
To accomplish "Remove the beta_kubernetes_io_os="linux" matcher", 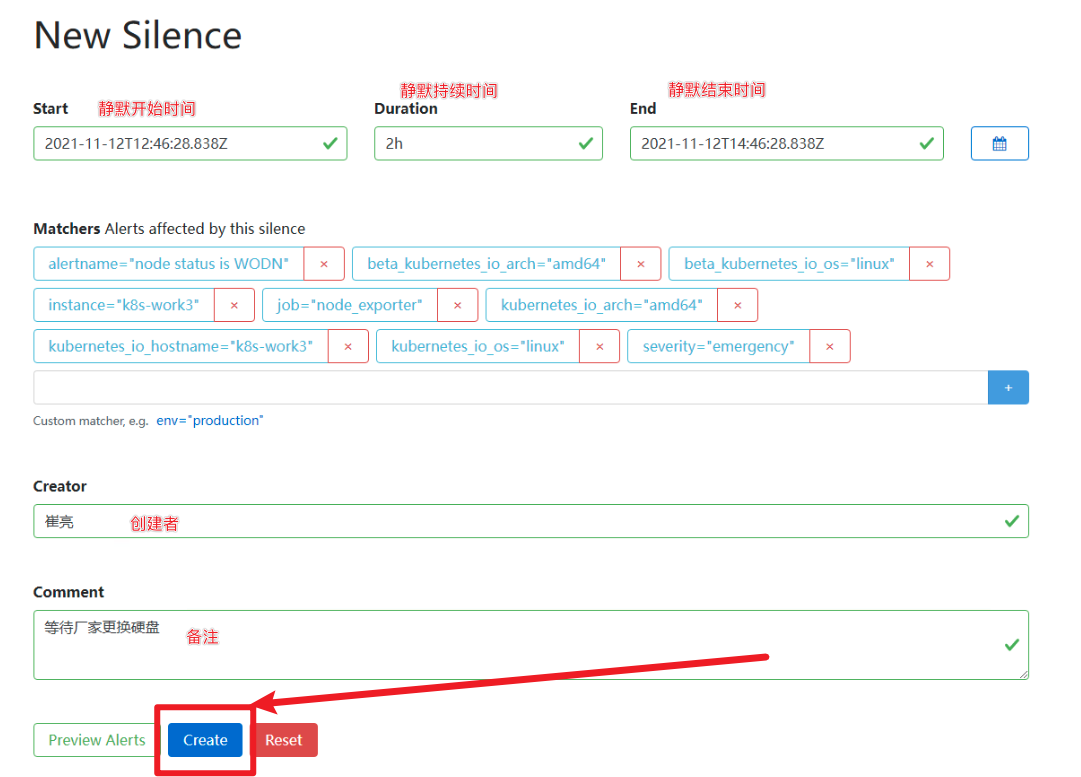I will pos(929,264).
